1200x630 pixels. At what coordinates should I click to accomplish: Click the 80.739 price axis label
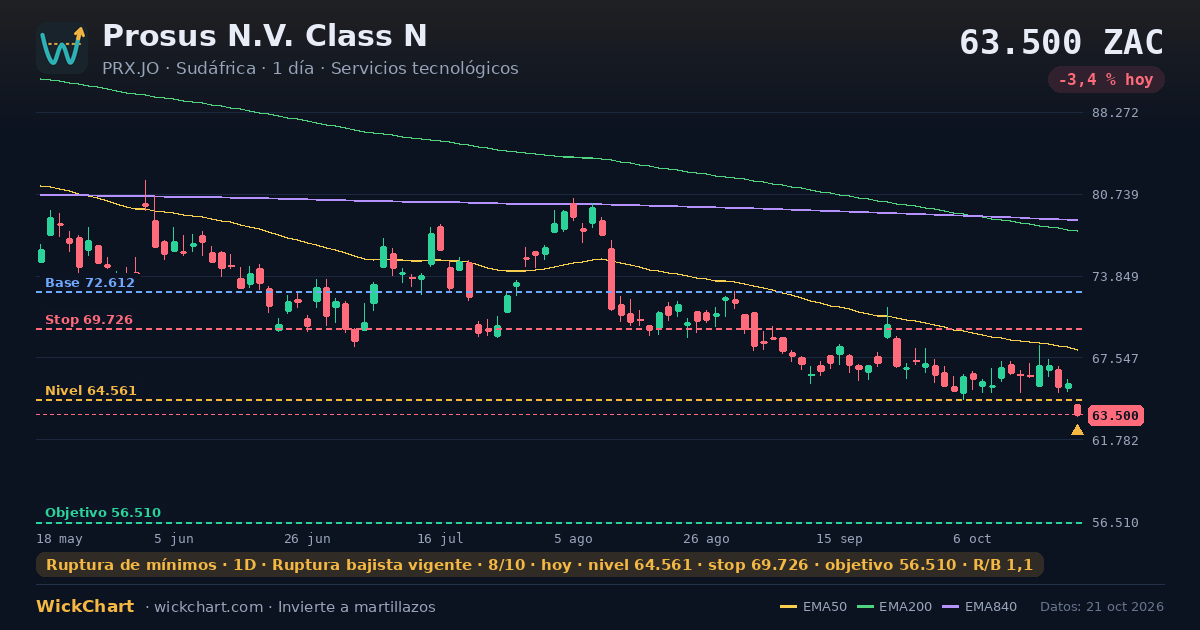[1115, 195]
